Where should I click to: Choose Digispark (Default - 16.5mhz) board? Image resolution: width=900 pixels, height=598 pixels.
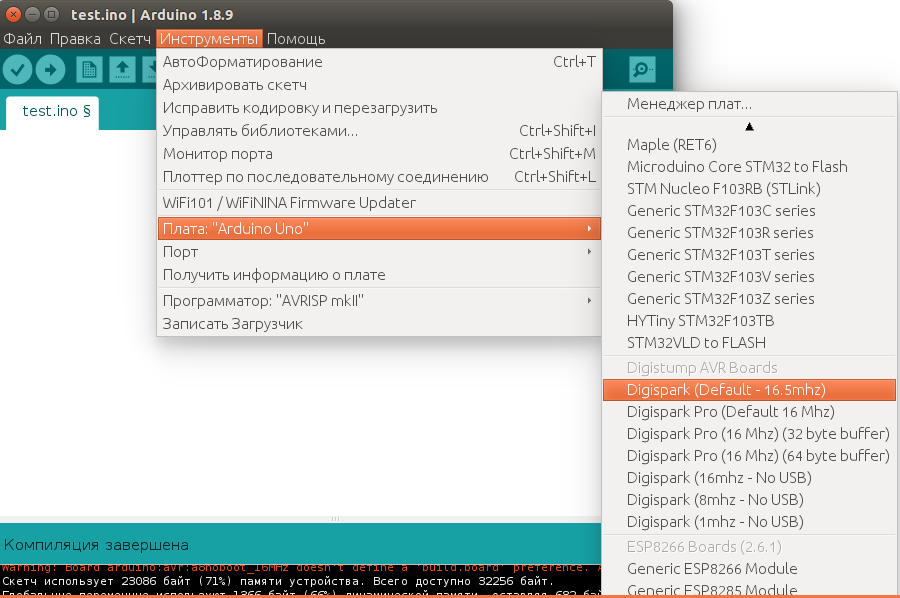[x=726, y=390]
